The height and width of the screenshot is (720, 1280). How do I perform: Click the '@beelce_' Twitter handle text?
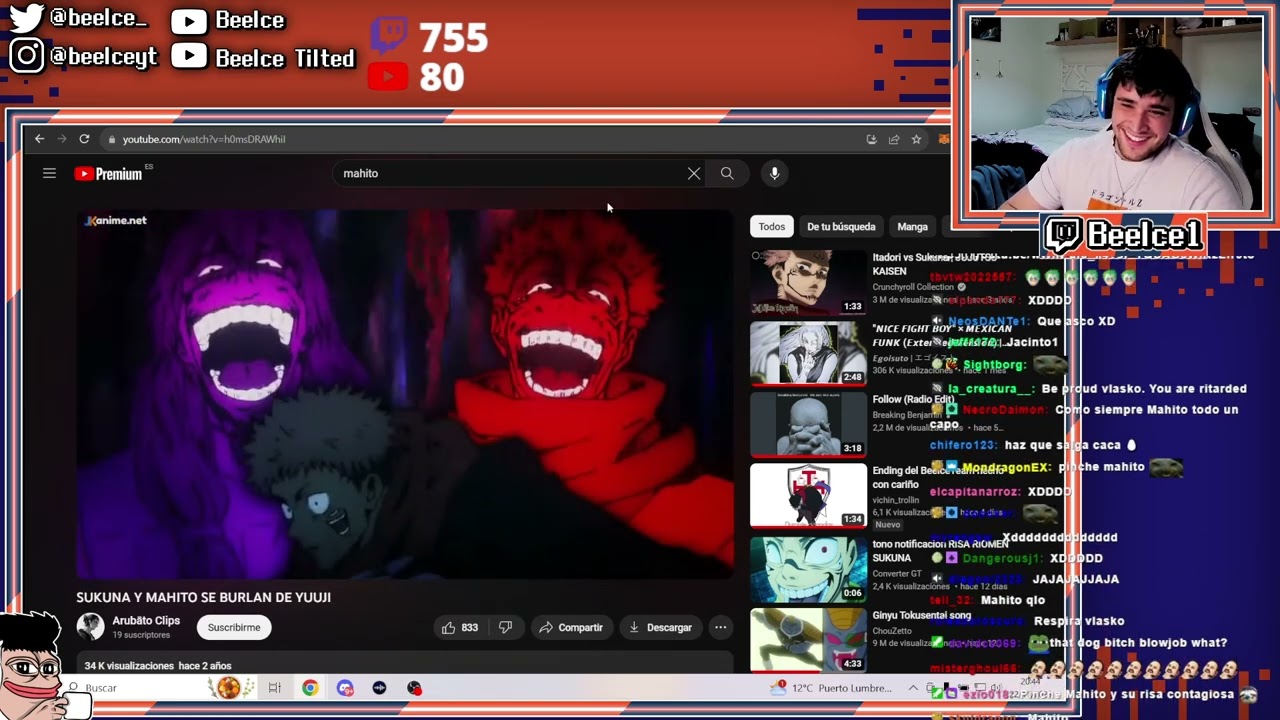98,19
